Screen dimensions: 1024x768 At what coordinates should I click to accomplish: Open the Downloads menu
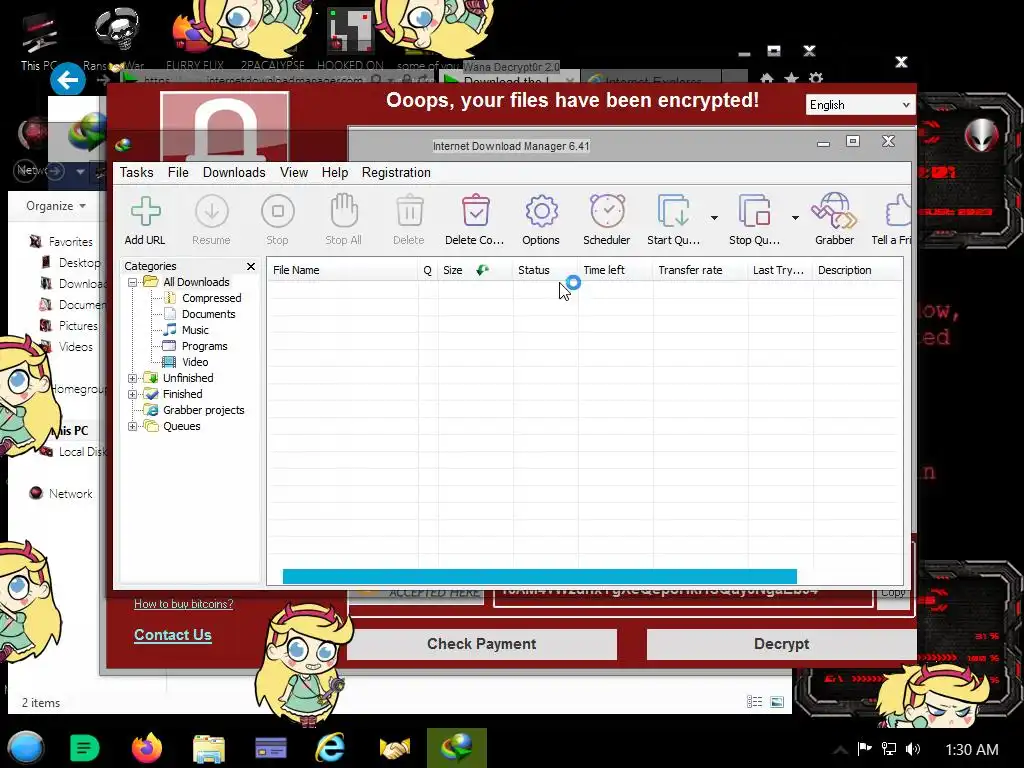234,172
